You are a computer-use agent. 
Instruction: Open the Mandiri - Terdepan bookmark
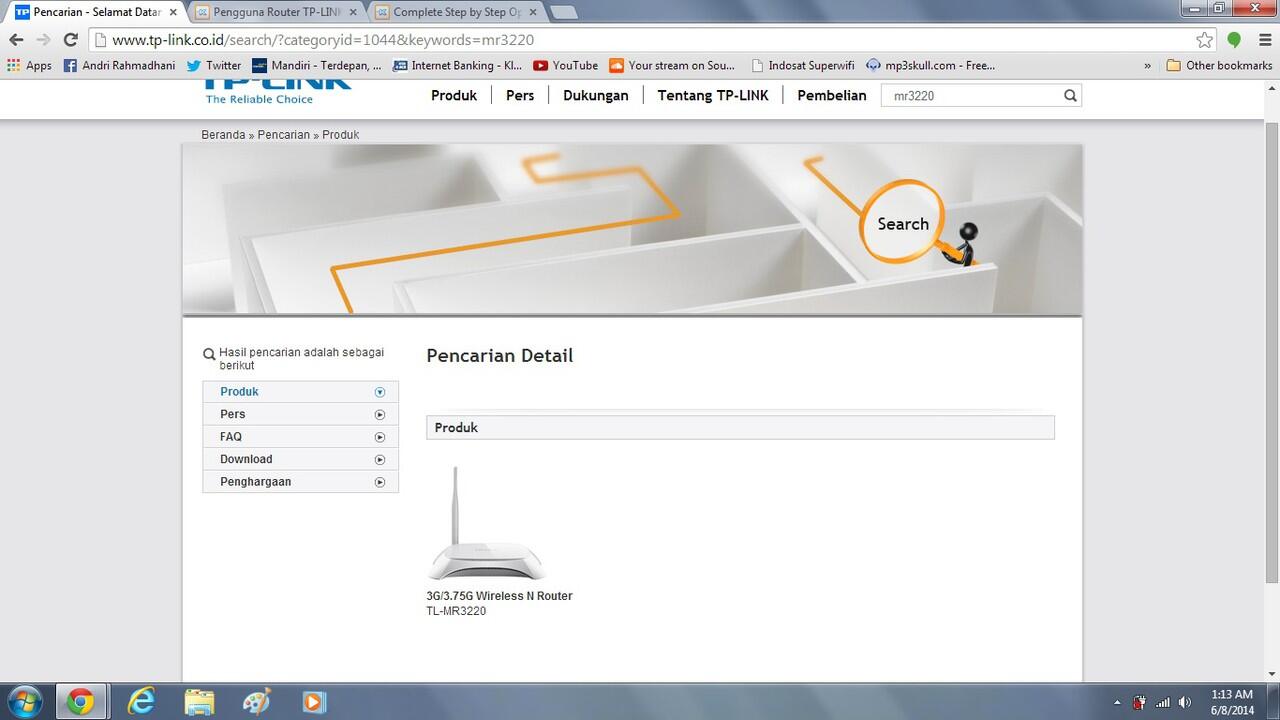point(317,65)
